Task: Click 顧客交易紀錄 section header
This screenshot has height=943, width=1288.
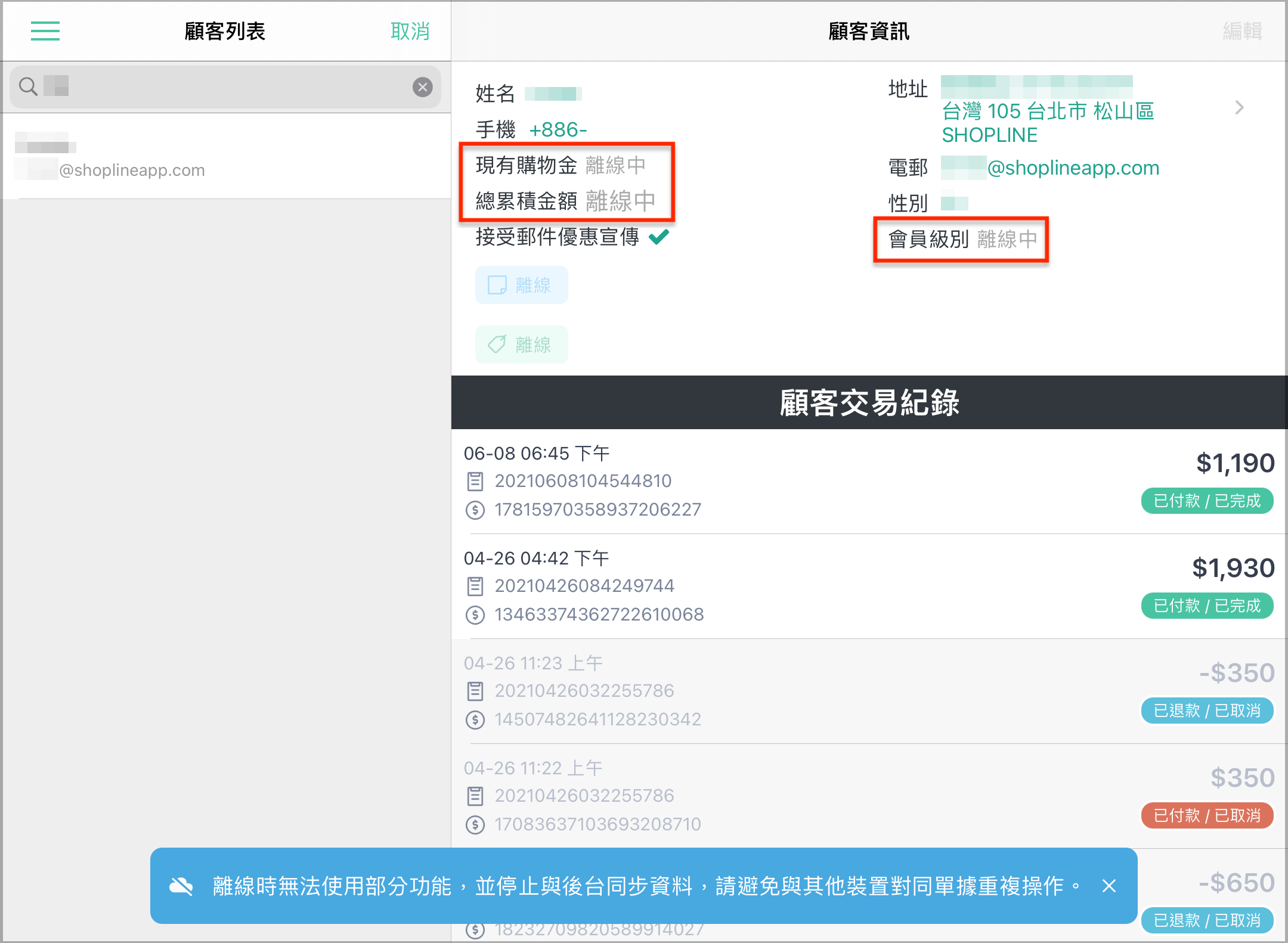Action: [869, 402]
